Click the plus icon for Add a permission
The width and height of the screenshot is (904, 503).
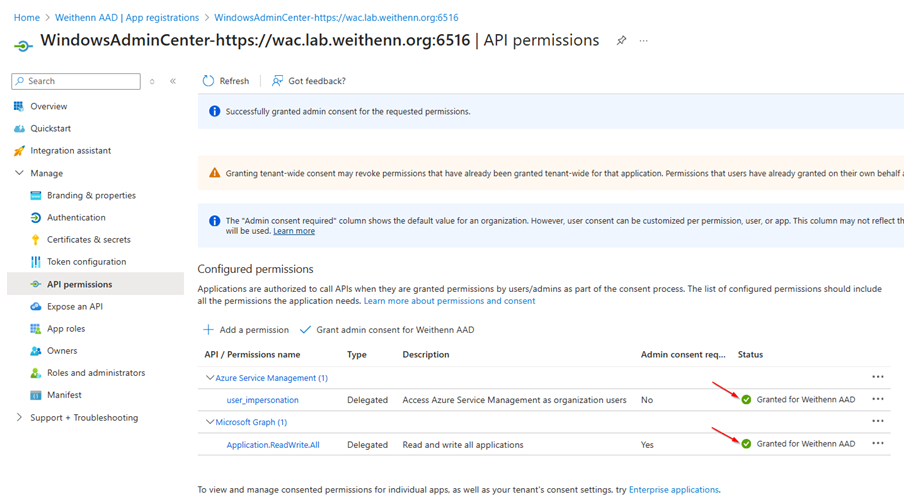208,330
